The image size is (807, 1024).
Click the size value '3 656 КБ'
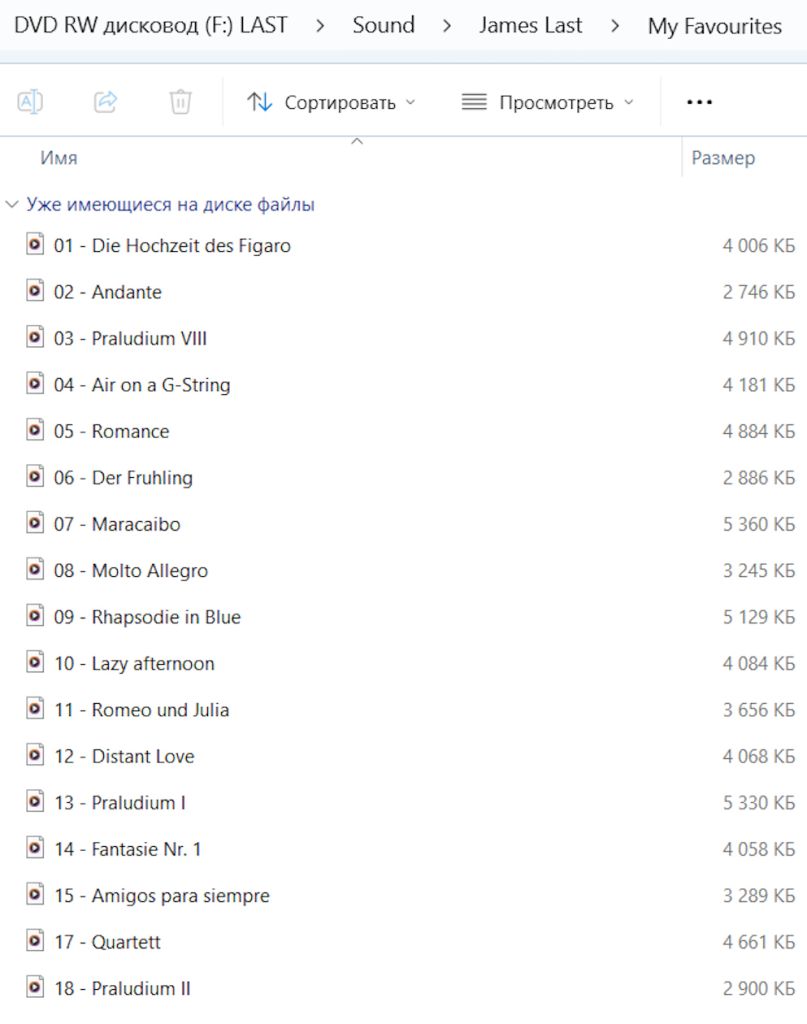(x=759, y=710)
